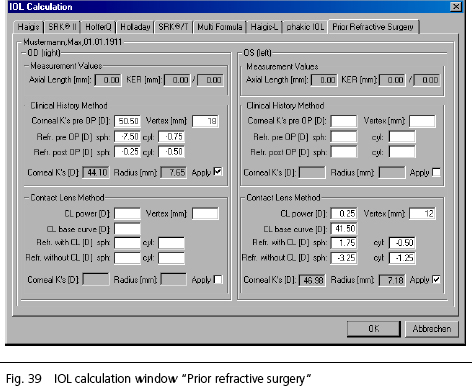The width and height of the screenshot is (472, 386).
Task: Click OD Refr. without CL cyl field
Action: pyautogui.click(x=171, y=258)
